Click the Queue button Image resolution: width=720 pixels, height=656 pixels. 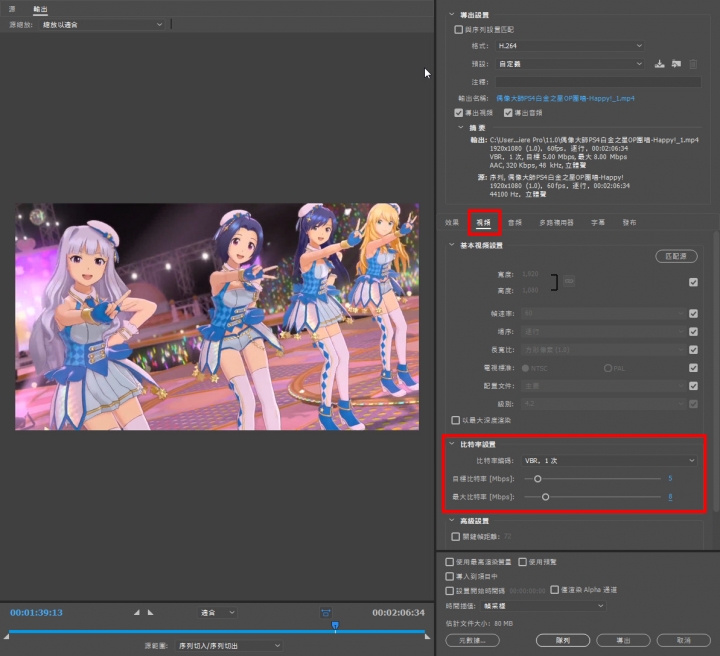tap(563, 640)
